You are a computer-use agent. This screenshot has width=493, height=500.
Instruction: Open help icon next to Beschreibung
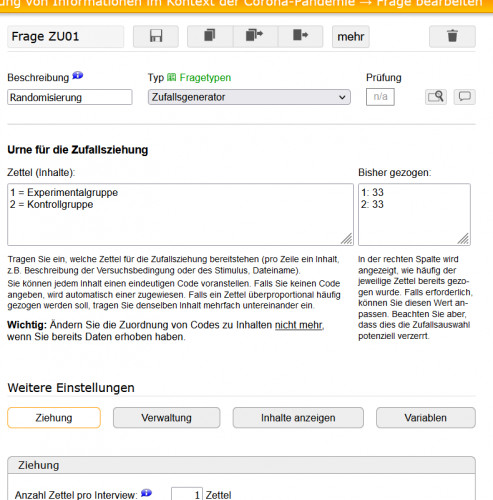78,76
